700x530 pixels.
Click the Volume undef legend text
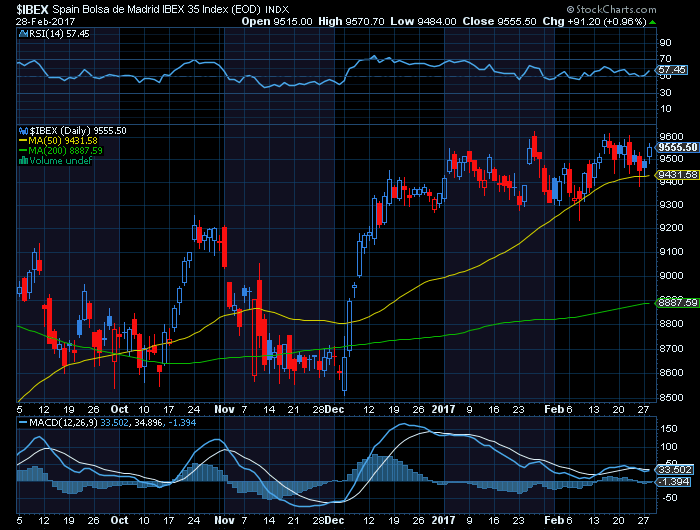pyautogui.click(x=60, y=161)
